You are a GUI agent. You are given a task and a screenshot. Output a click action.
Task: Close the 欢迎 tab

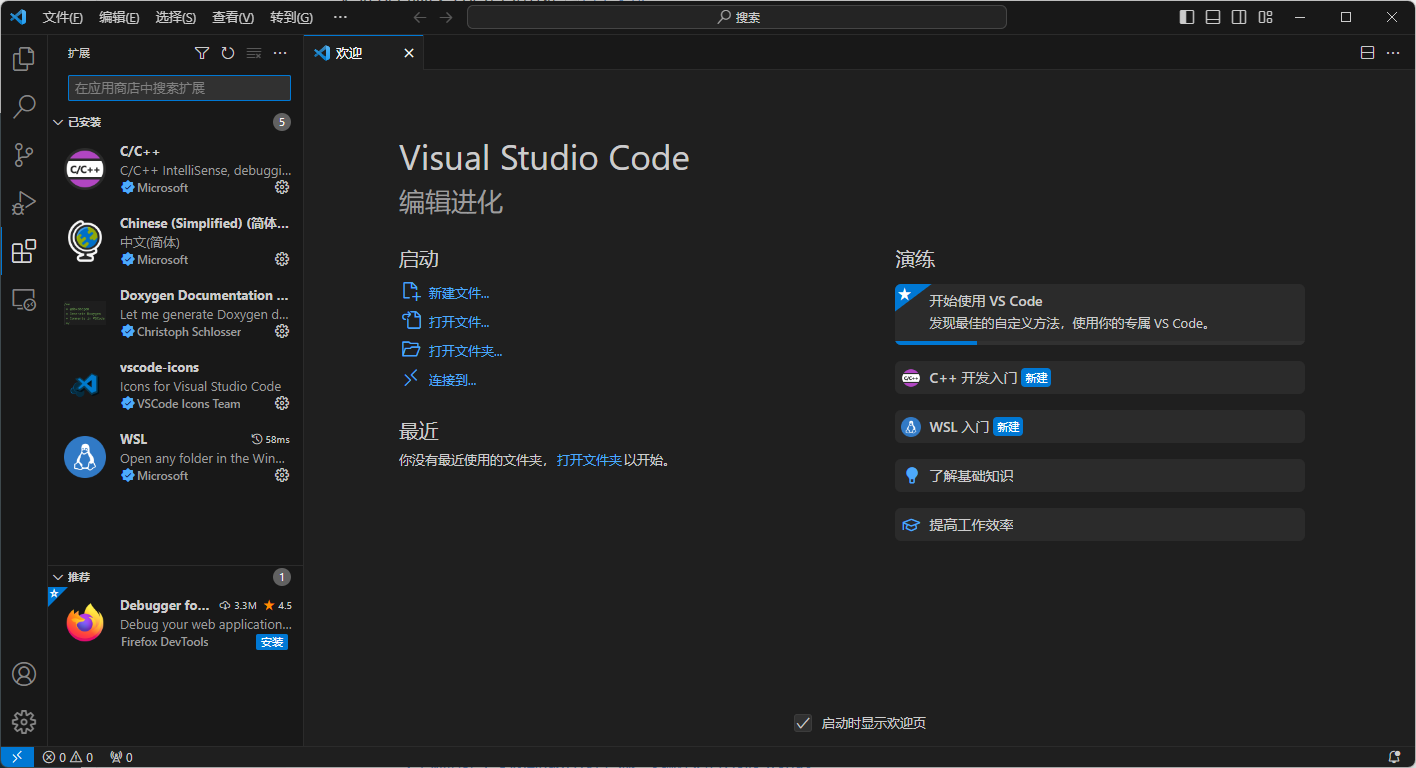tap(408, 53)
